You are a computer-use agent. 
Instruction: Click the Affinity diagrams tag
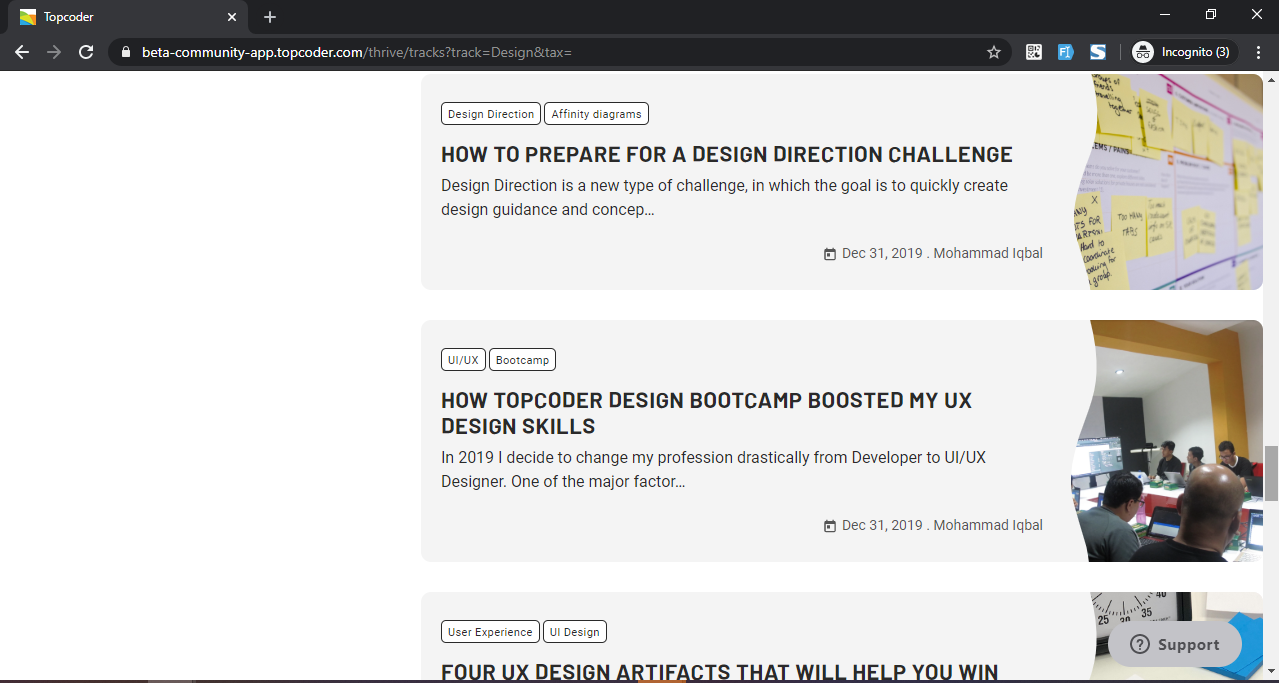click(x=596, y=114)
